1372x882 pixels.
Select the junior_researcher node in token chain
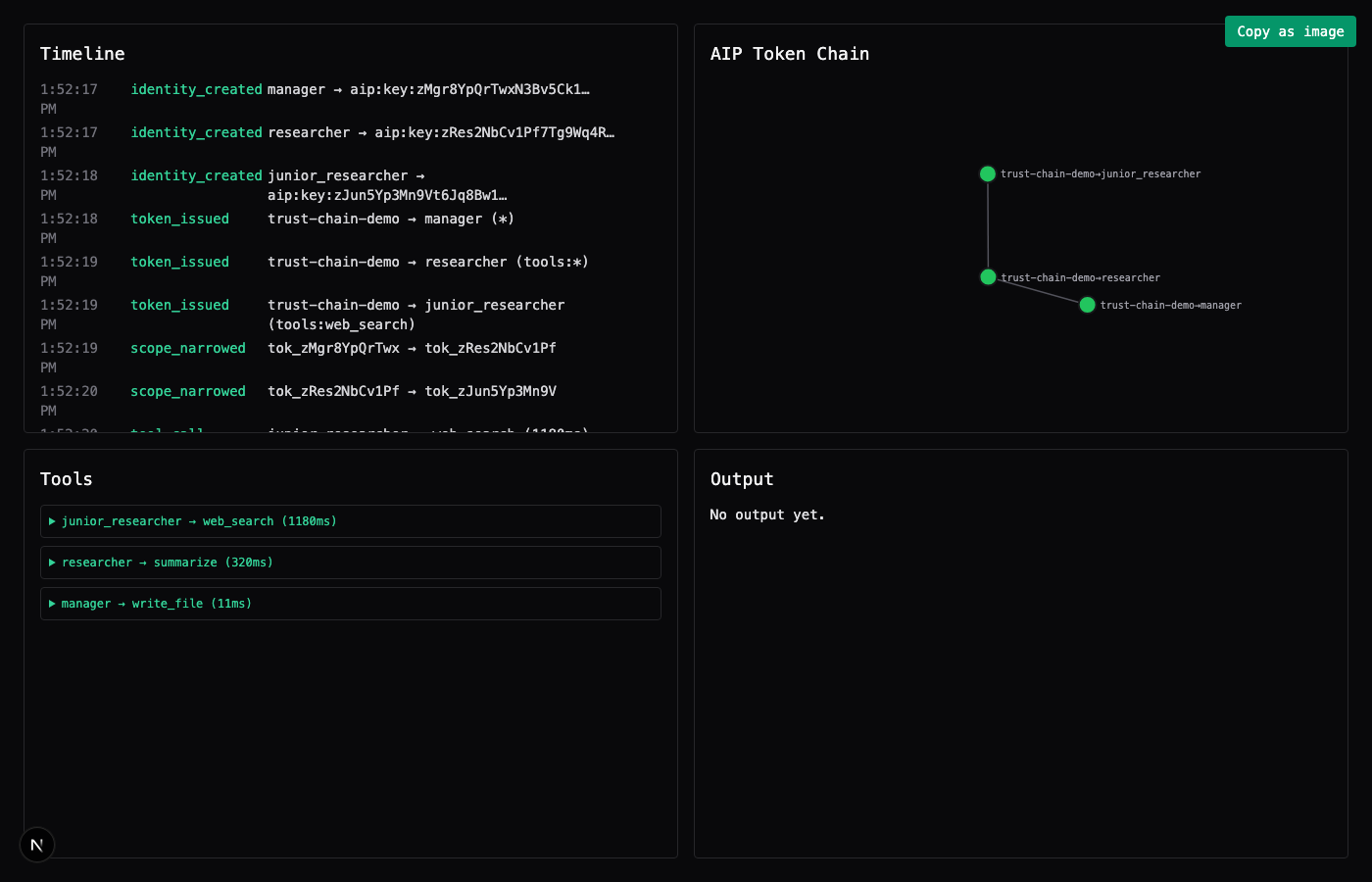[988, 173]
